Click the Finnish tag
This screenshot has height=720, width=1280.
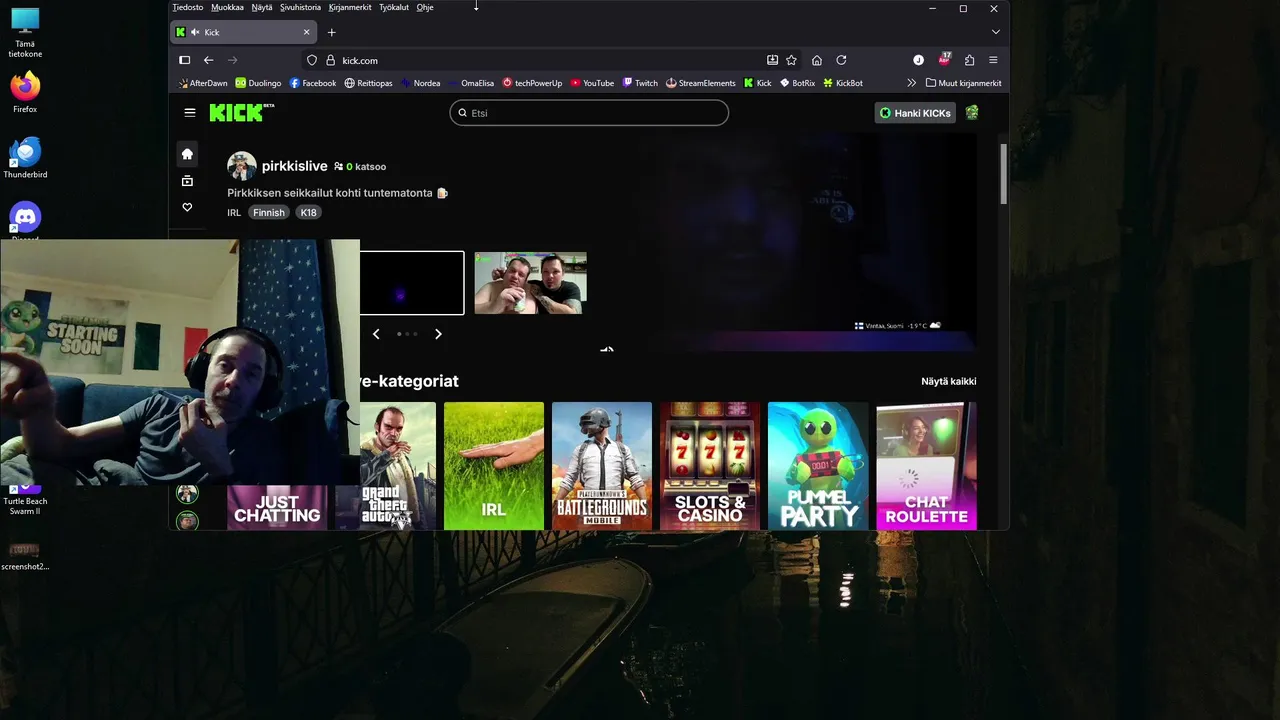point(269,212)
